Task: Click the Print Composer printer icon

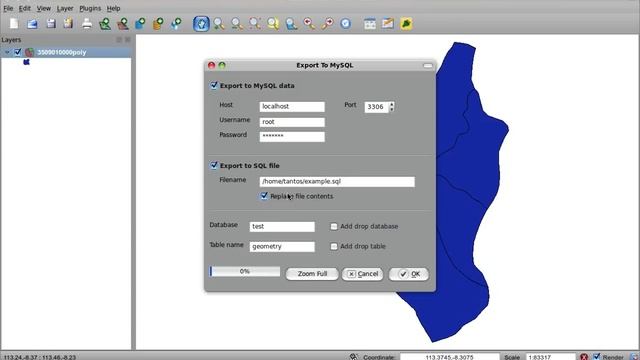Action: pyautogui.click(x=87, y=24)
